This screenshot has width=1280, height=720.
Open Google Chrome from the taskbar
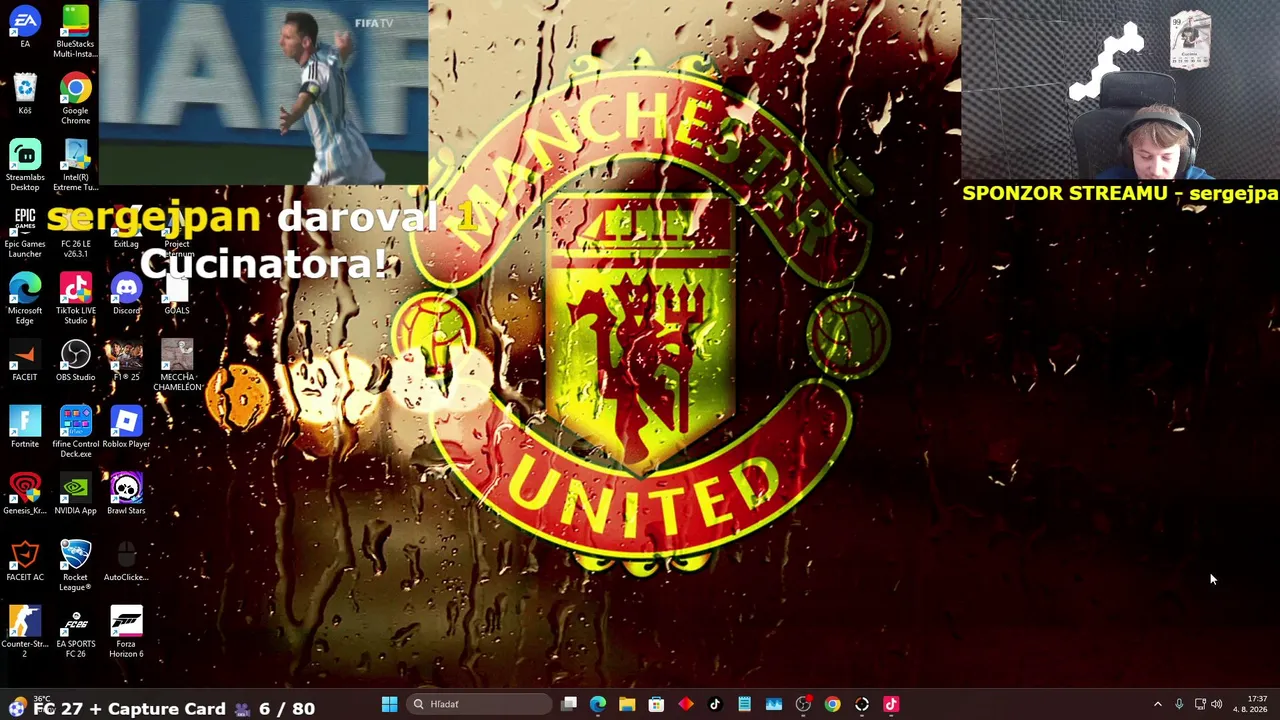[x=832, y=704]
